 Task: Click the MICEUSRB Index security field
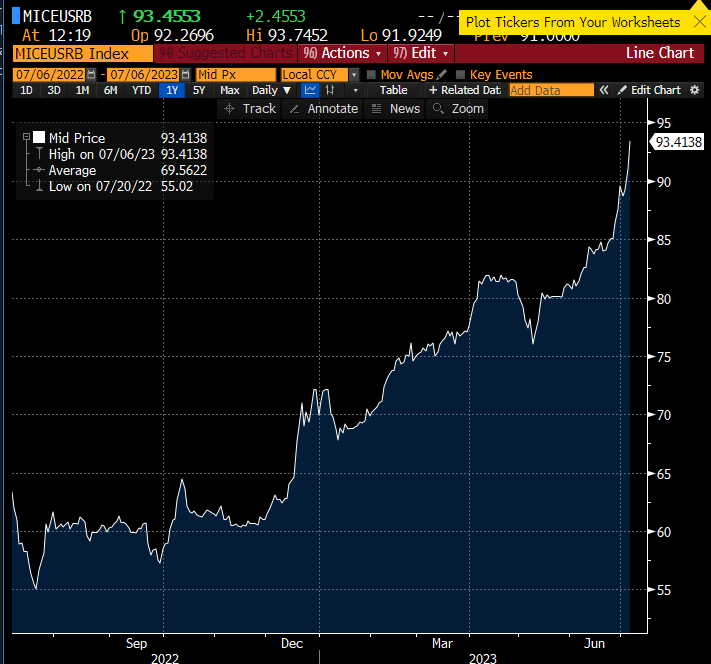[83, 54]
